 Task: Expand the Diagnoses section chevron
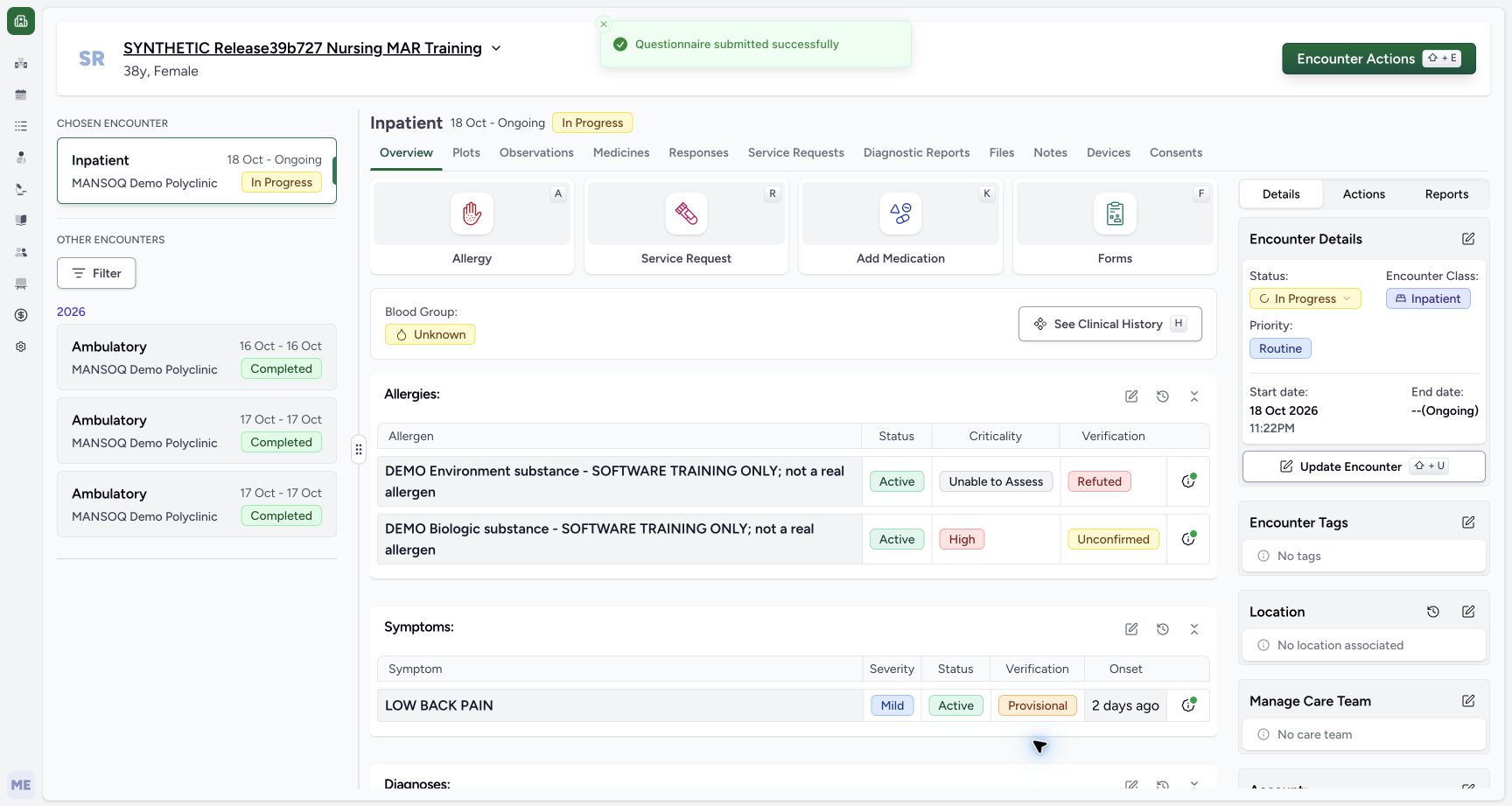(x=1194, y=784)
